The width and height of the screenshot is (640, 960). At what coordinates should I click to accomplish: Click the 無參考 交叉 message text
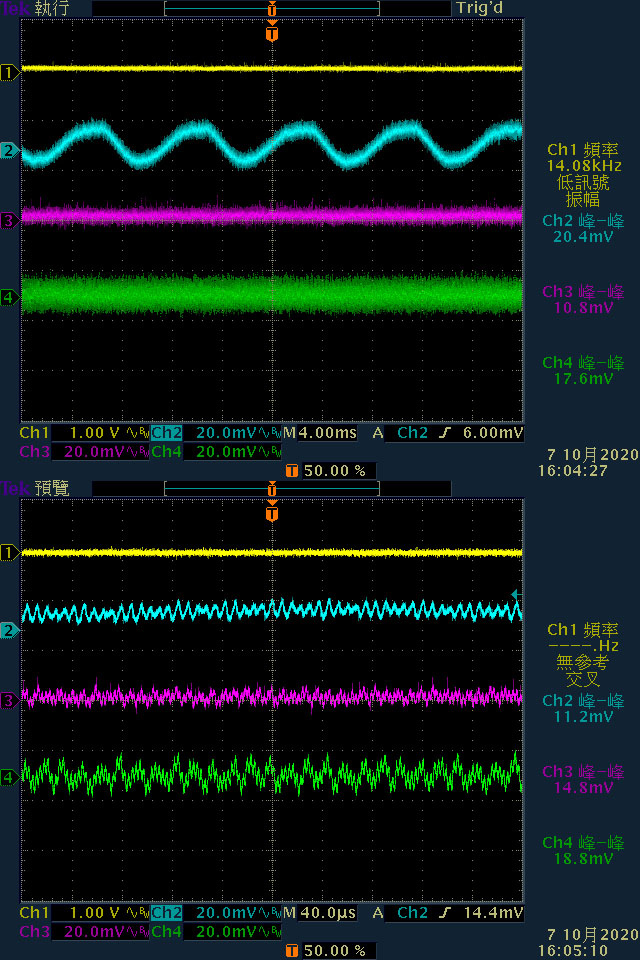tap(582, 670)
